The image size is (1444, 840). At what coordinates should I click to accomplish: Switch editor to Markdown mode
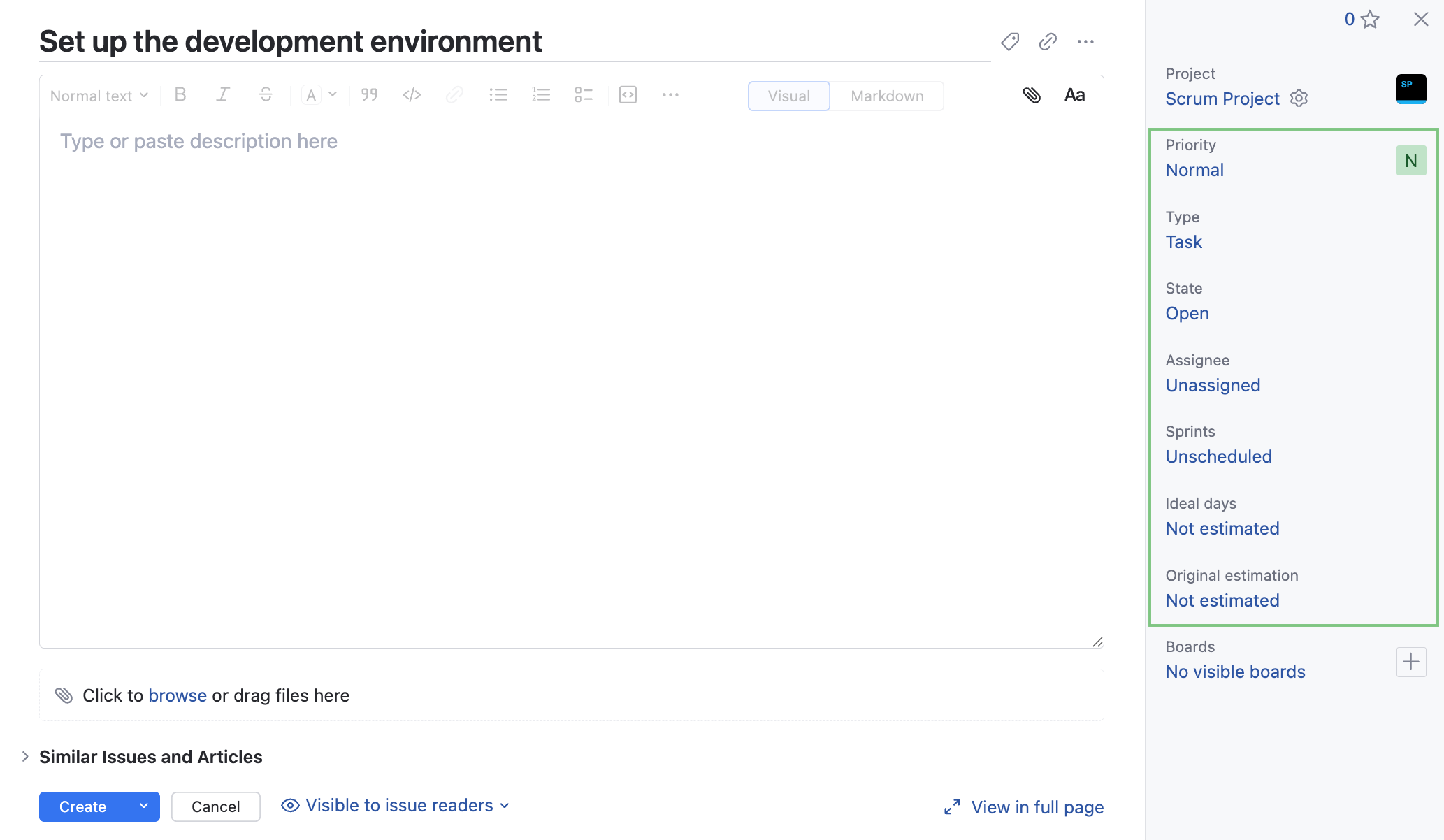[x=887, y=96]
